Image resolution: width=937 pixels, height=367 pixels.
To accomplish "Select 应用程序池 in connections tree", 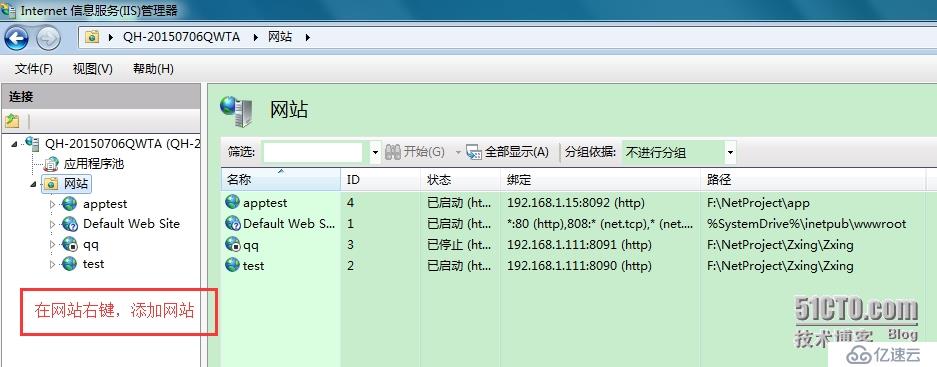I will [x=94, y=164].
